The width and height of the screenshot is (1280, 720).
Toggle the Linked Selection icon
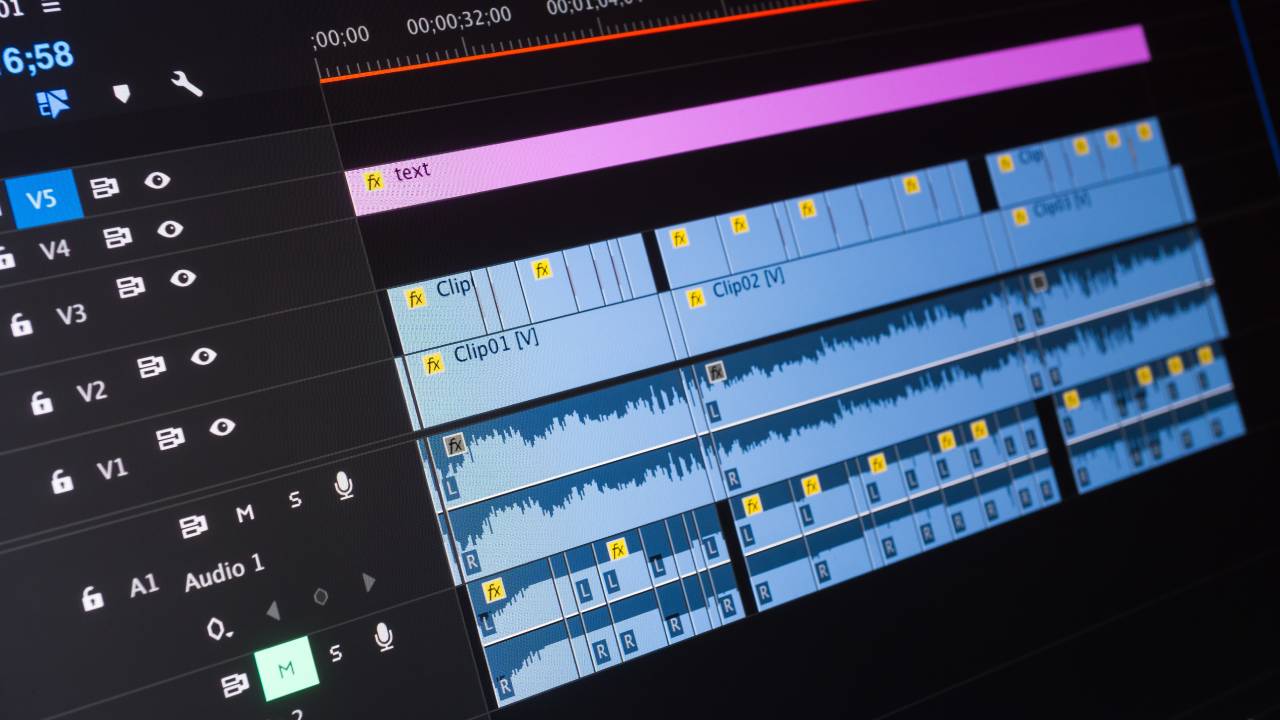[53, 103]
